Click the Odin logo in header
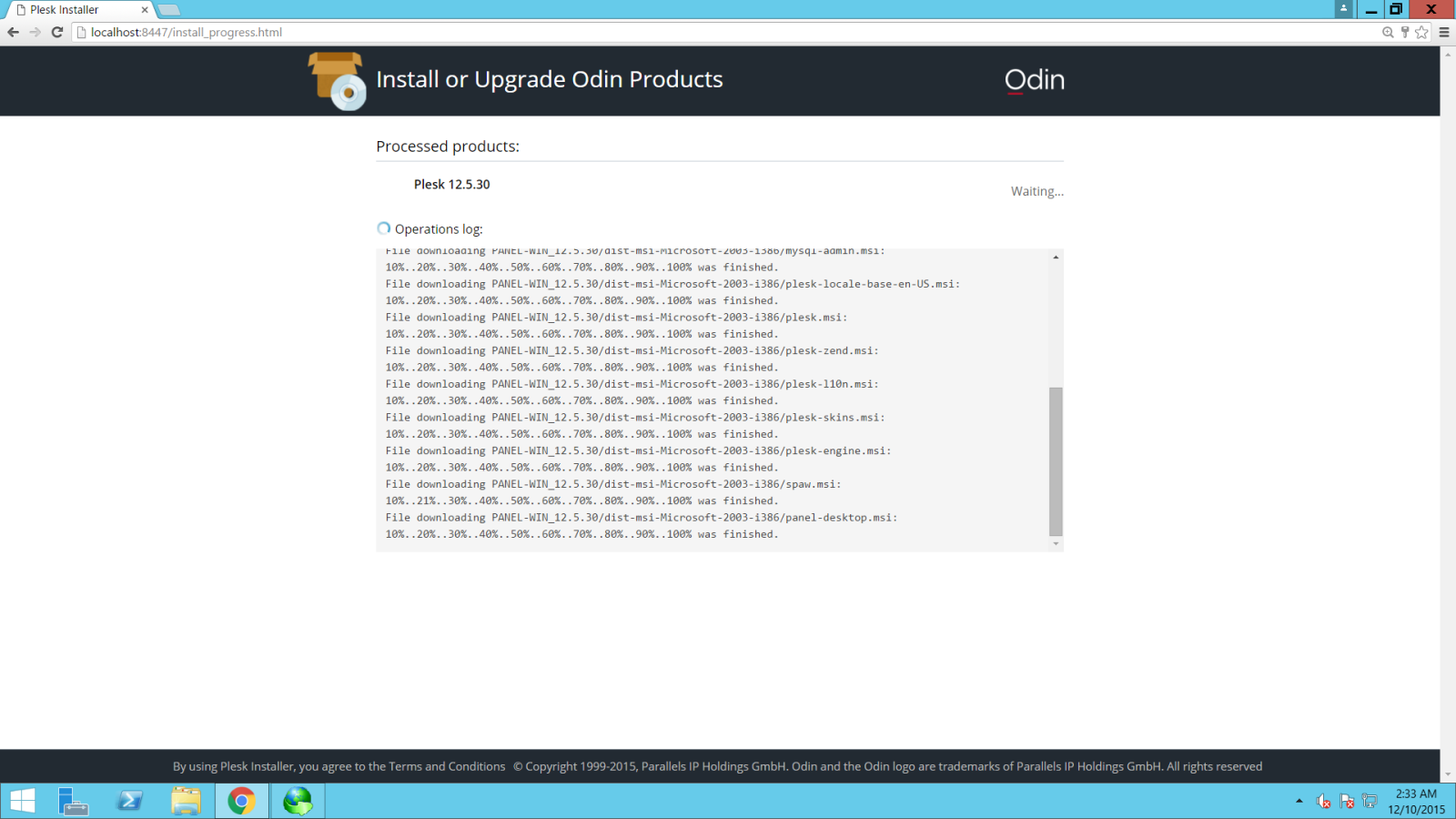 click(x=1035, y=80)
